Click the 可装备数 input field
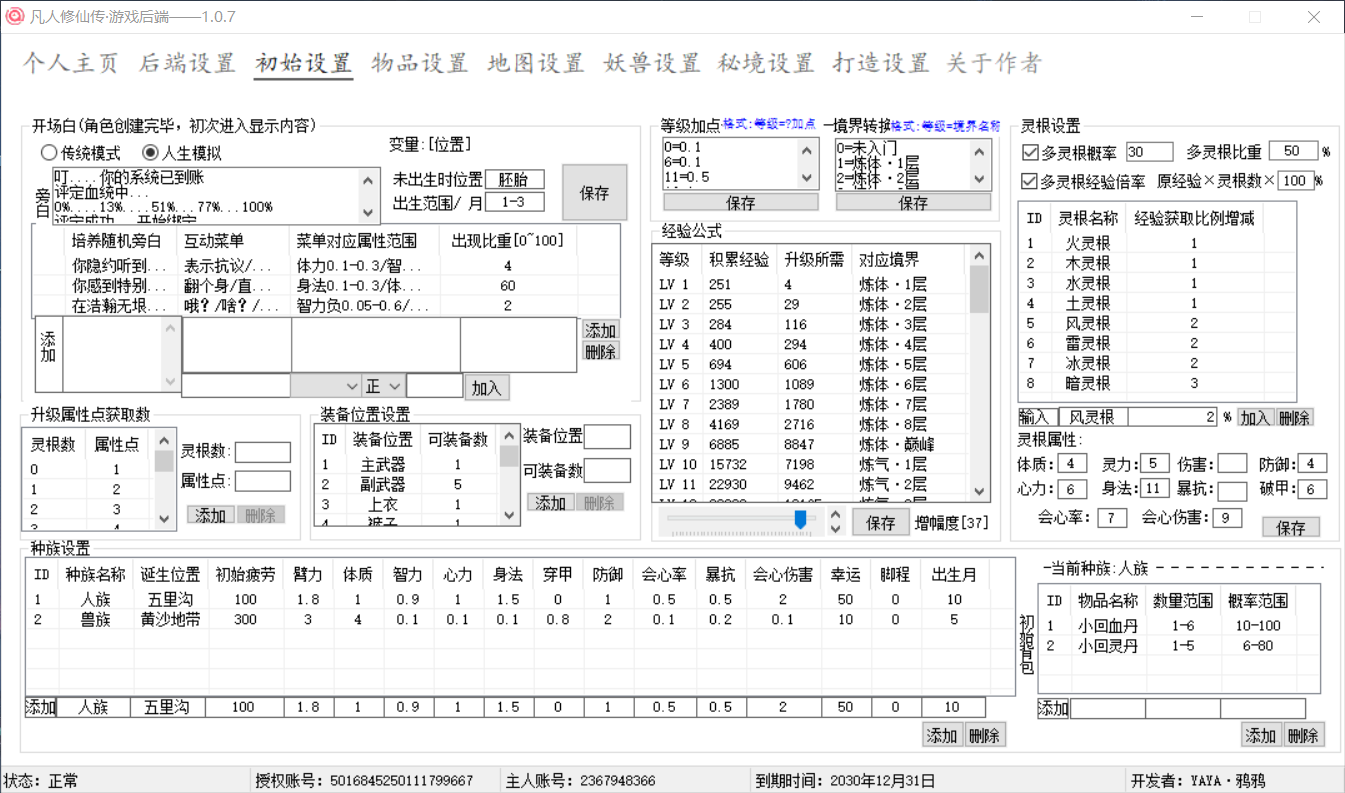The width and height of the screenshot is (1345, 793). click(608, 470)
